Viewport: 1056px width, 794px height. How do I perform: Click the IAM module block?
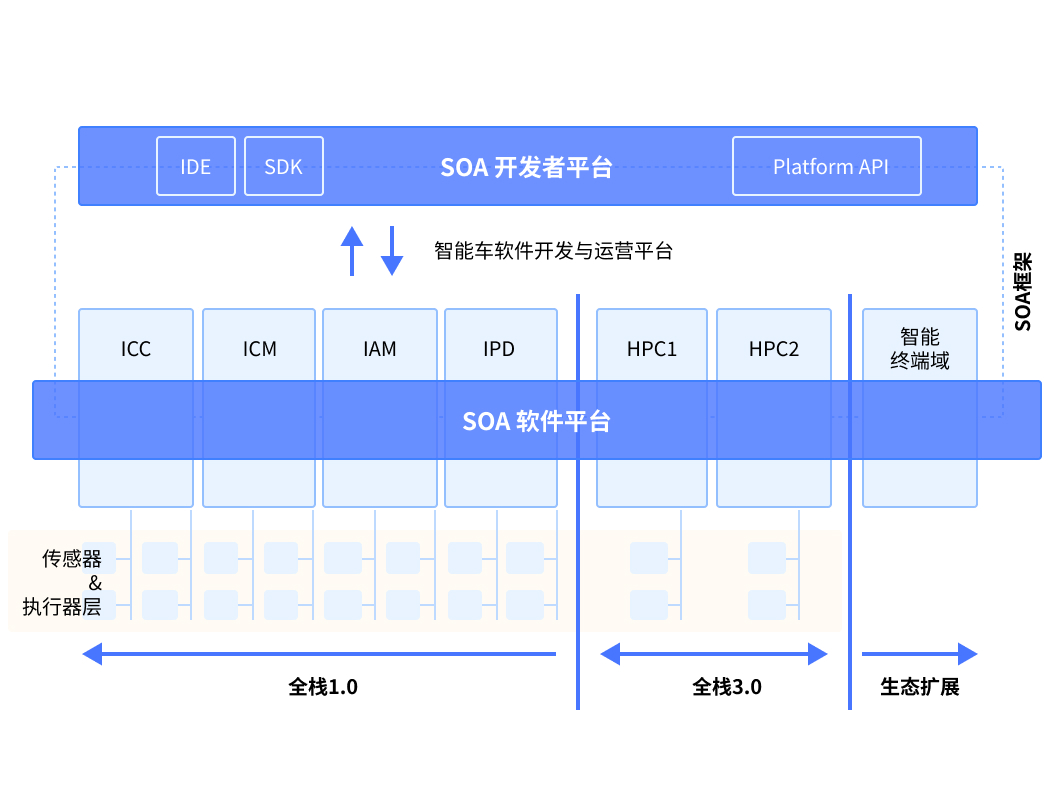click(380, 407)
